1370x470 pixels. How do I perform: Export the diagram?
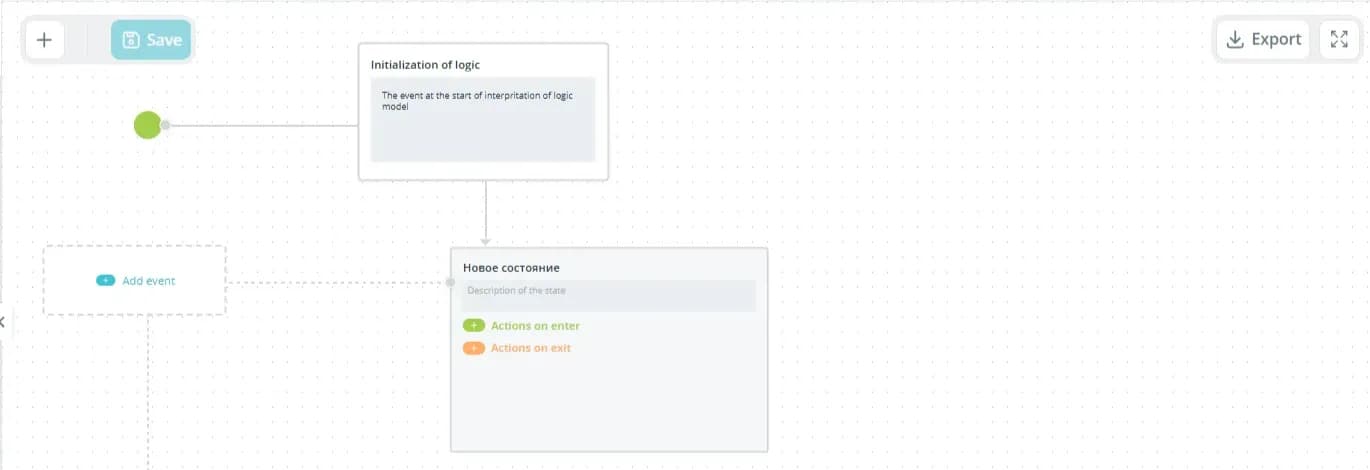pyautogui.click(x=1264, y=40)
